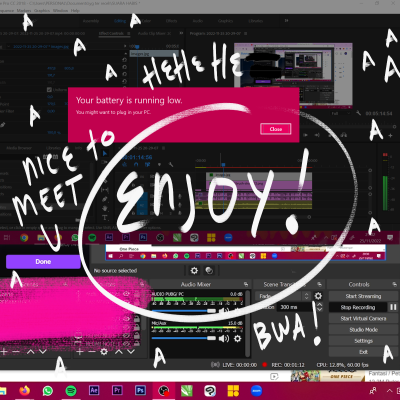Open Firefox from bottom taskbar
The image size is (400, 400).
24,390
